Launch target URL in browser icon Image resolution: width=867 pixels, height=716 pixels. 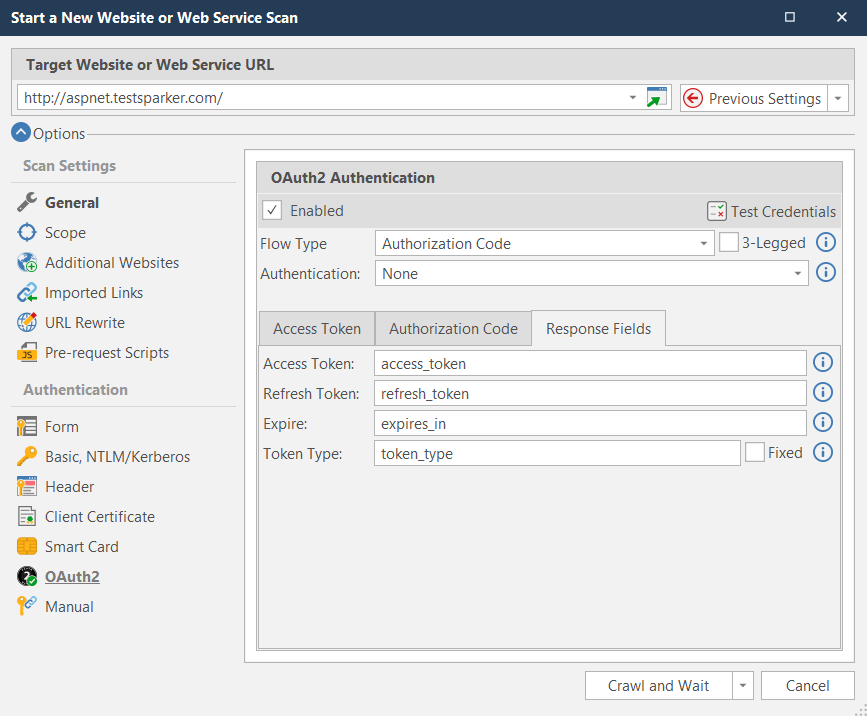pos(658,98)
